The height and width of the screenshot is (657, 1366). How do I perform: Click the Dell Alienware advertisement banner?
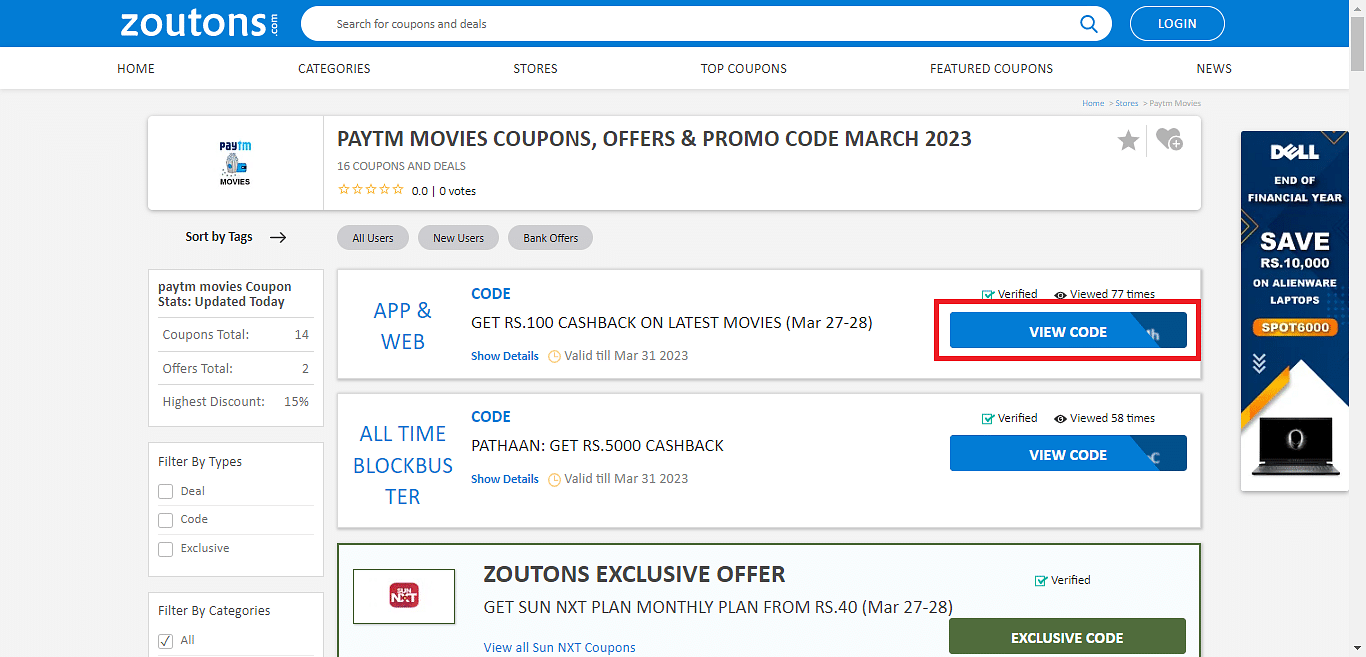tap(1294, 311)
